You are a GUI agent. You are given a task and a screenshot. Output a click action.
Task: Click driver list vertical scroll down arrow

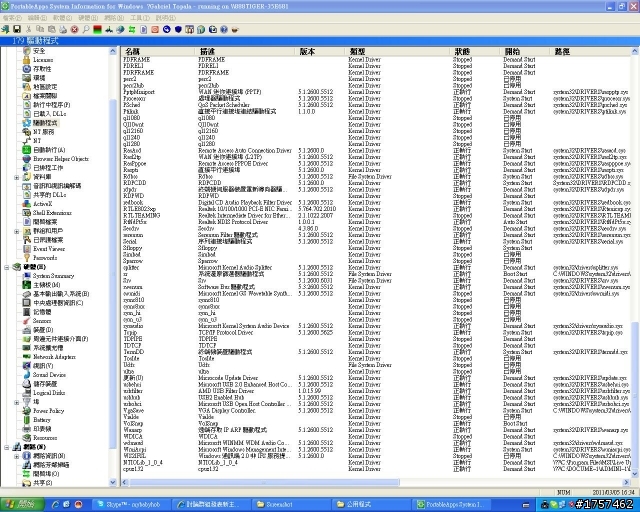click(635, 474)
